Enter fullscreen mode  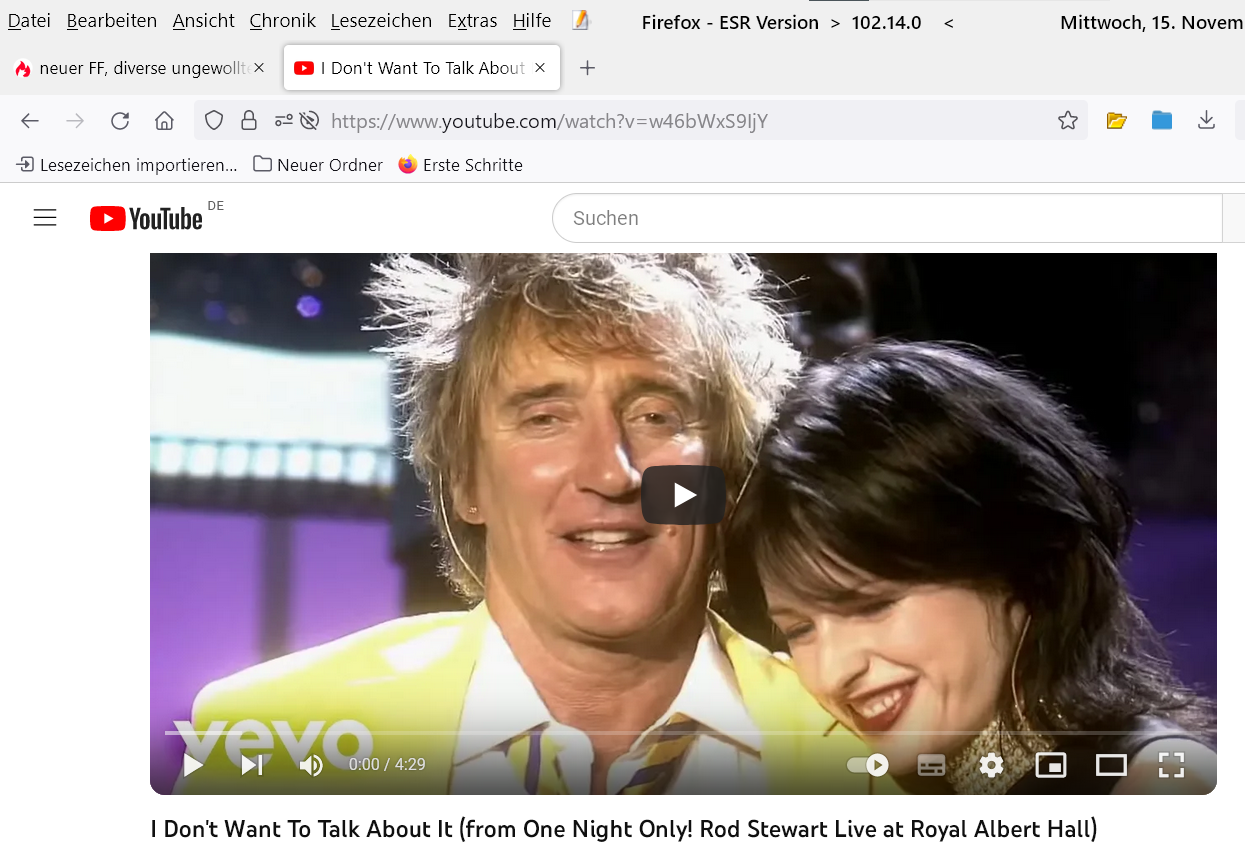pos(1171,765)
